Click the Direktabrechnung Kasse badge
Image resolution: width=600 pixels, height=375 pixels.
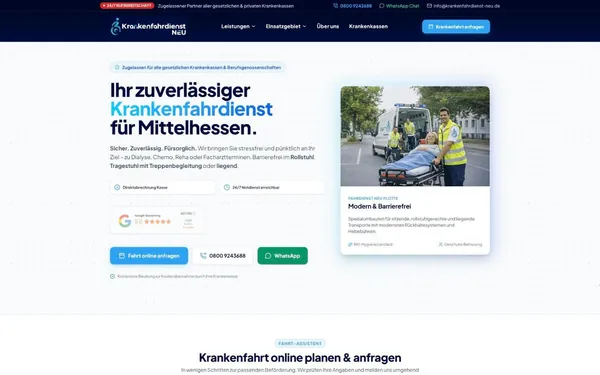click(163, 187)
